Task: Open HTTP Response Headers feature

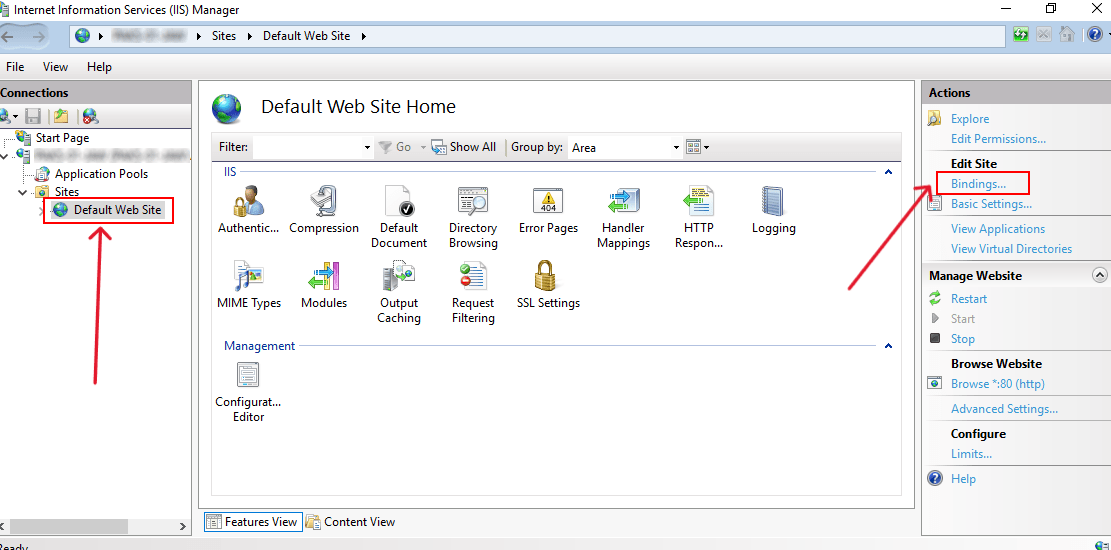Action: pos(699,217)
